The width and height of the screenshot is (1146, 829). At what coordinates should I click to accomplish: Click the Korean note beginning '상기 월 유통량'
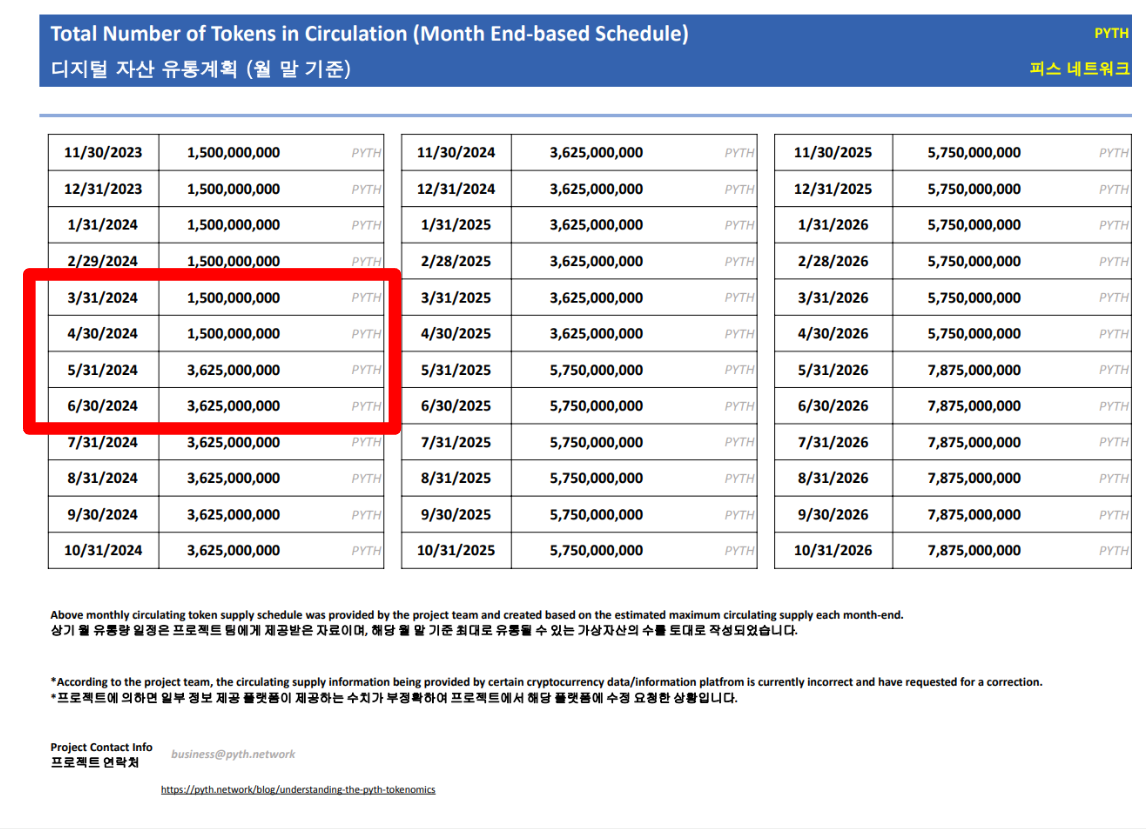tap(424, 630)
